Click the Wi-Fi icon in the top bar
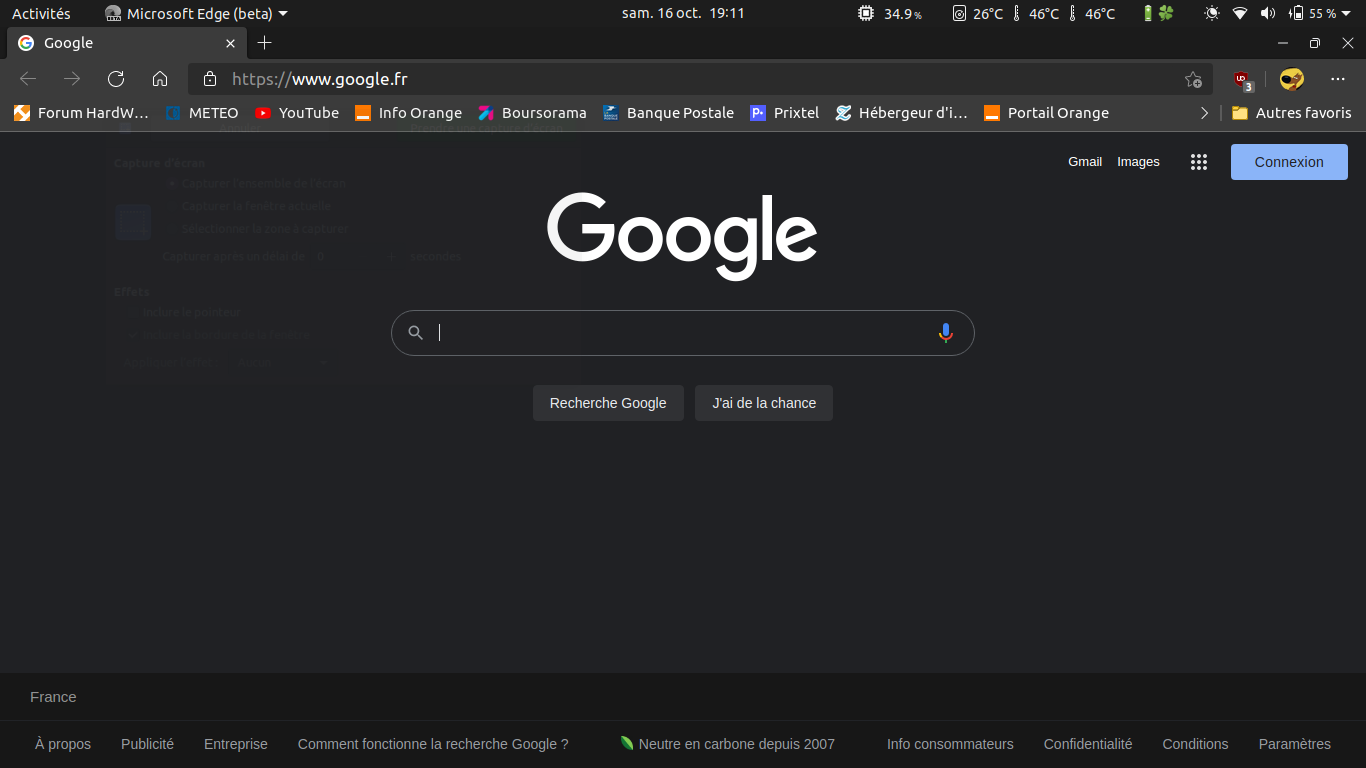Viewport: 1366px width, 768px height. tap(1240, 14)
